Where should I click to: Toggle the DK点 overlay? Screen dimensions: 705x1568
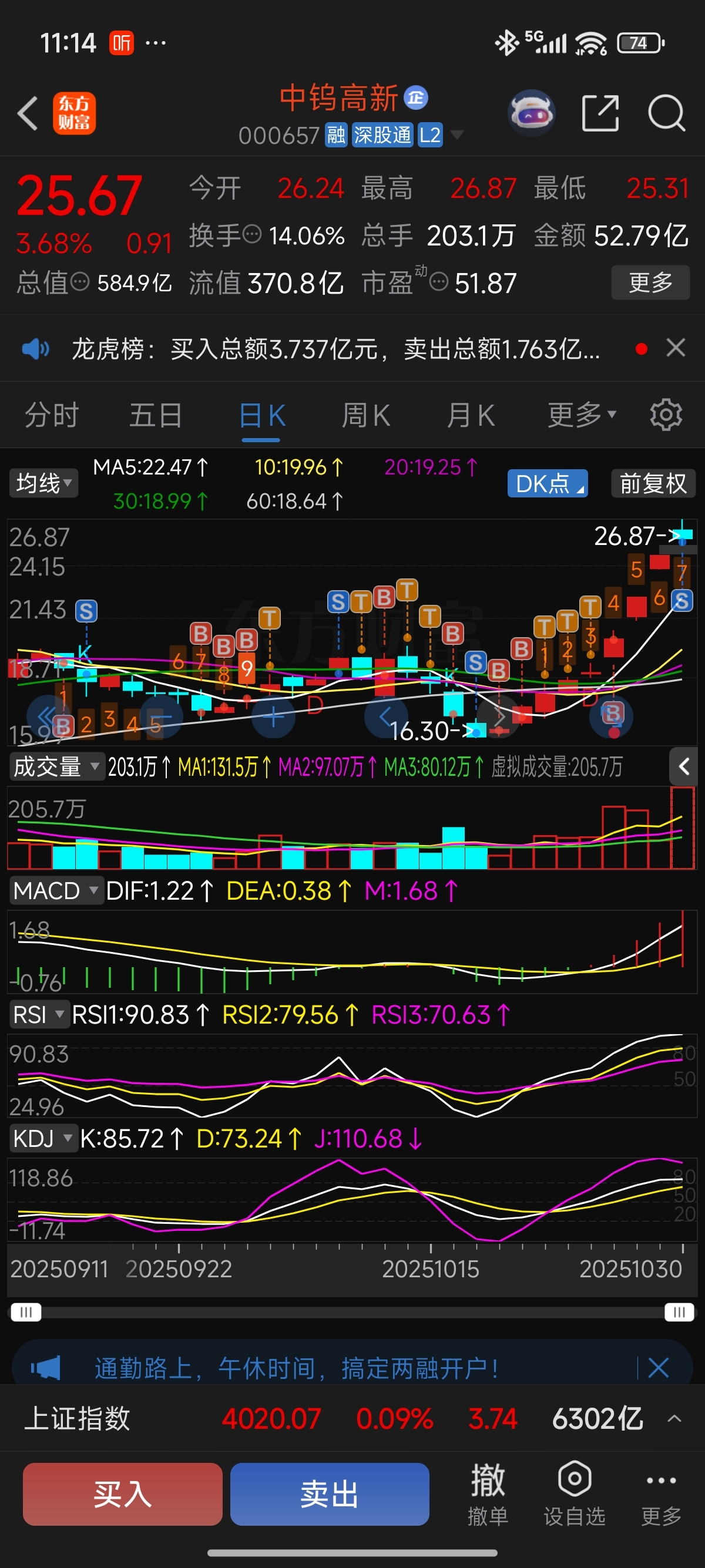tap(548, 483)
